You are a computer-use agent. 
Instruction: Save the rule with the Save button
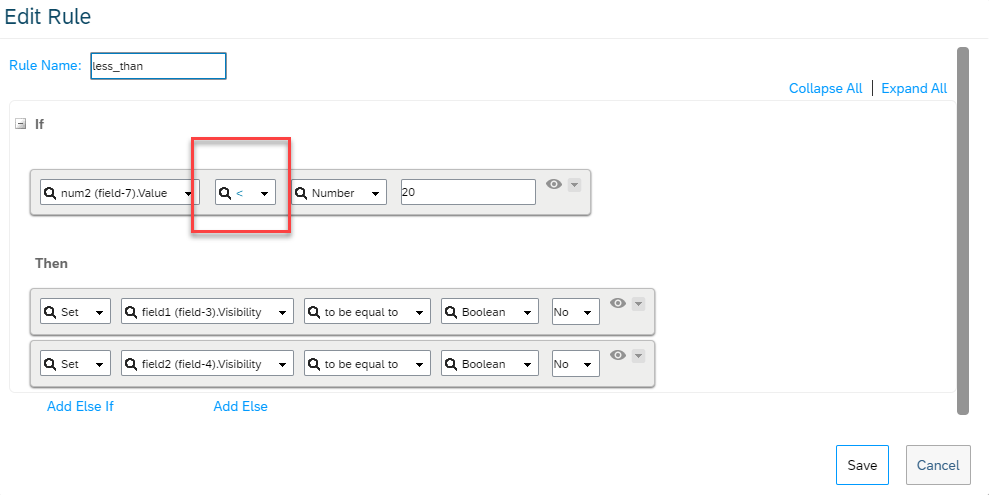coord(862,465)
